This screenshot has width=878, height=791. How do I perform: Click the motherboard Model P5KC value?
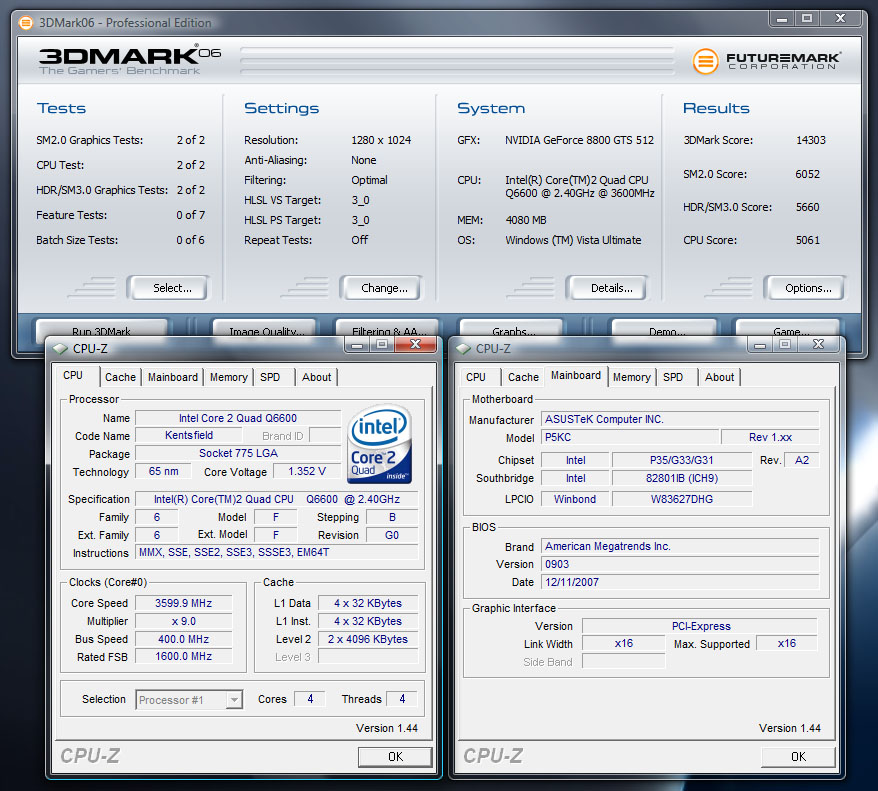tap(629, 437)
